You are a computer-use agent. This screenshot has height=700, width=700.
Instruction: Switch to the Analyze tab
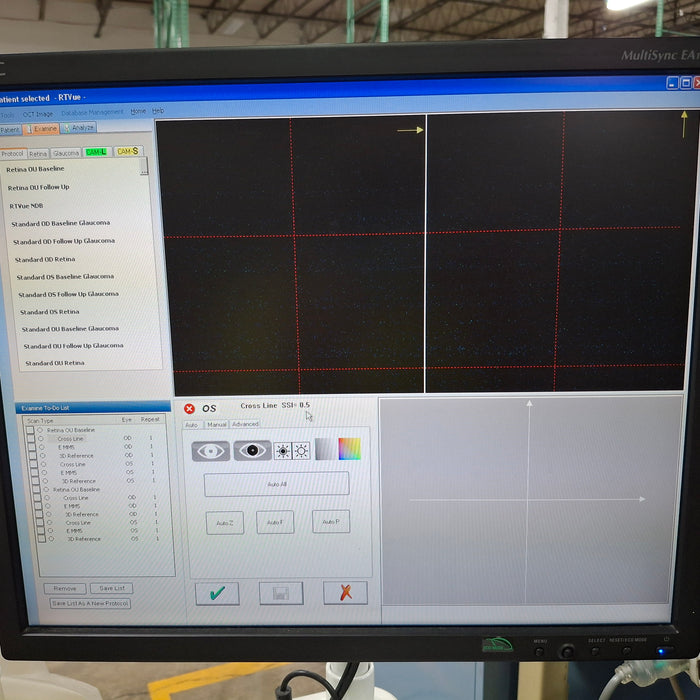pyautogui.click(x=79, y=128)
